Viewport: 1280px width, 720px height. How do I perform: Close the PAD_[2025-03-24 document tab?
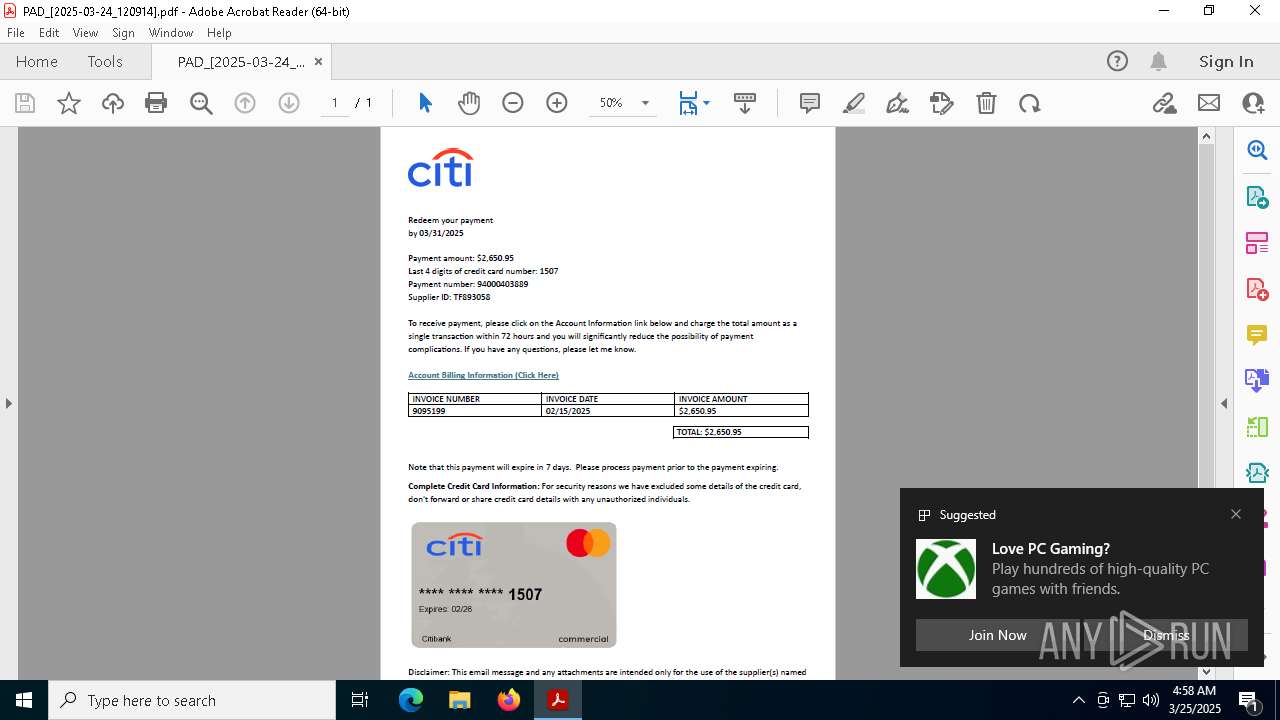tap(318, 61)
